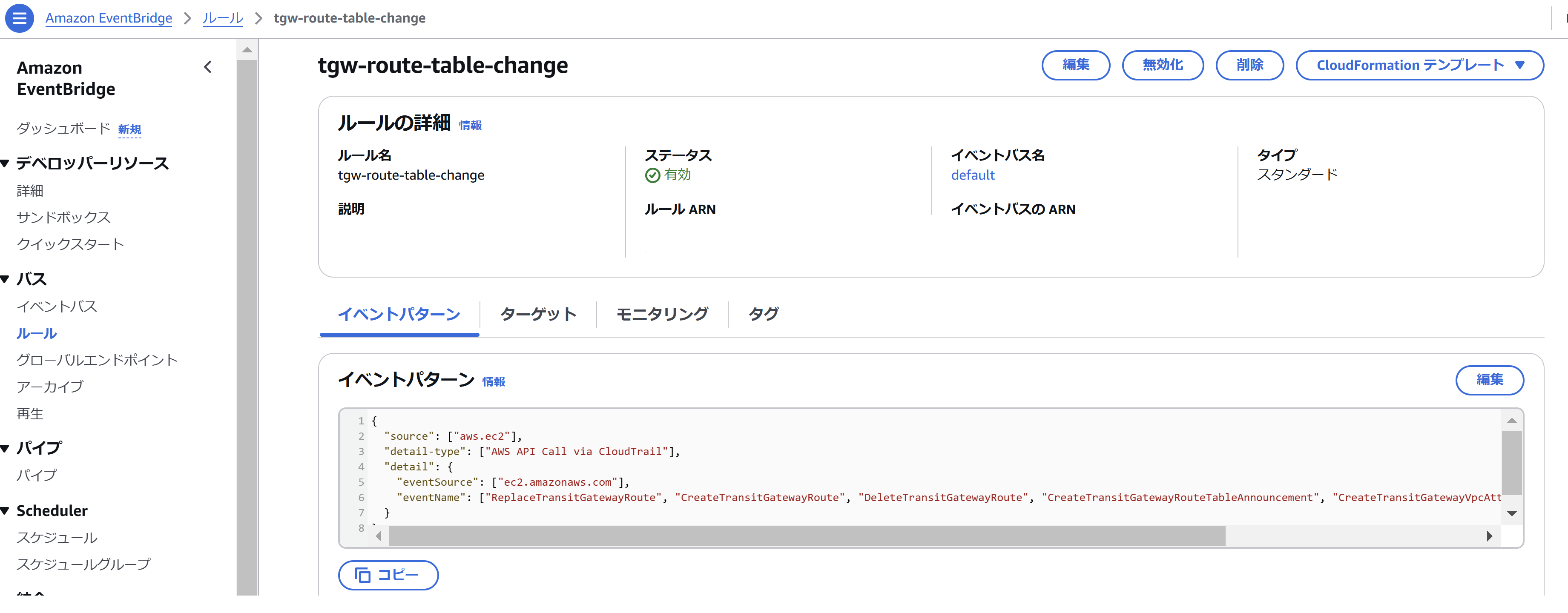Click the copy icon button below pattern

click(388, 575)
